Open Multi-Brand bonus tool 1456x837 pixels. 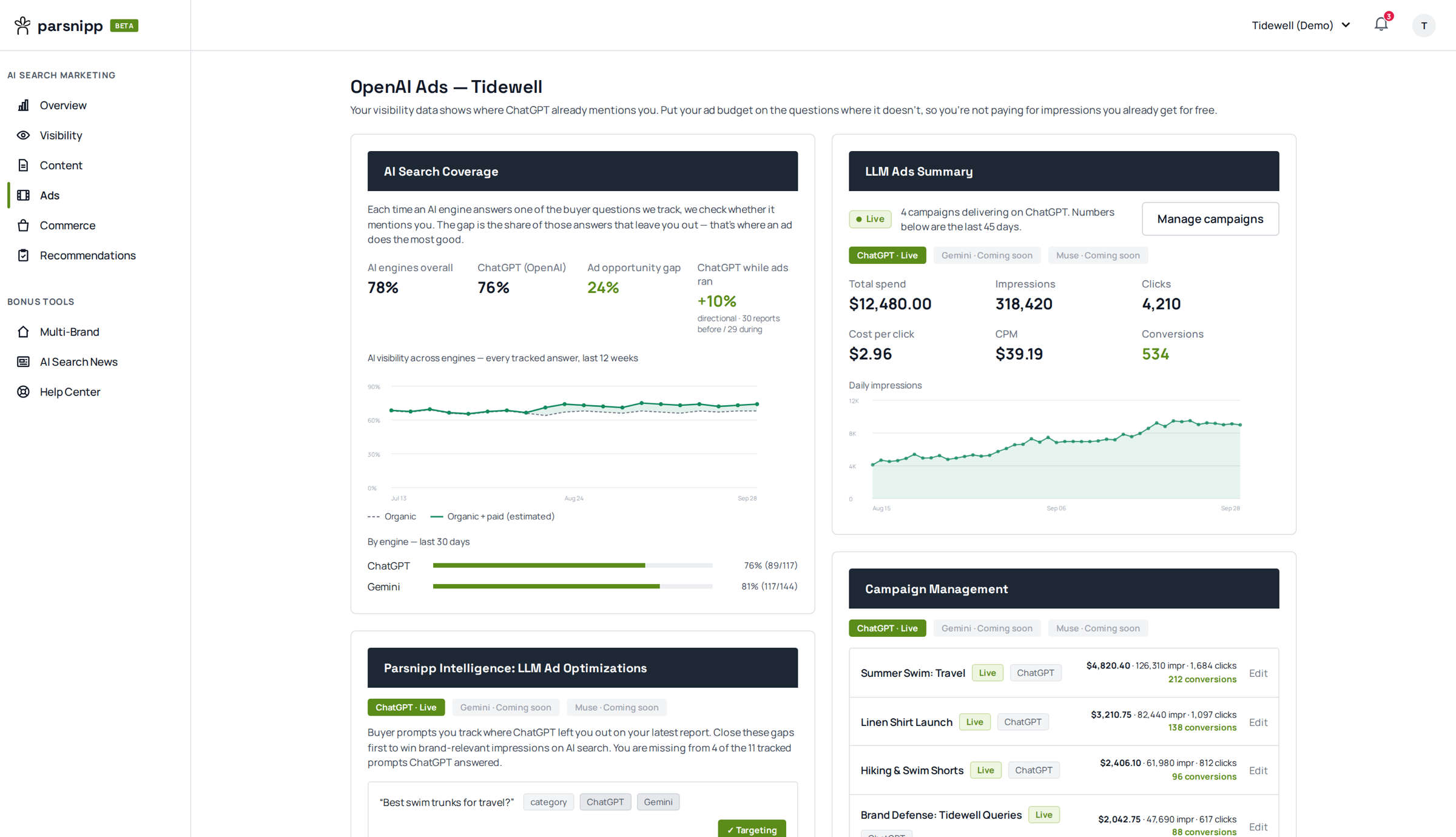(x=69, y=332)
